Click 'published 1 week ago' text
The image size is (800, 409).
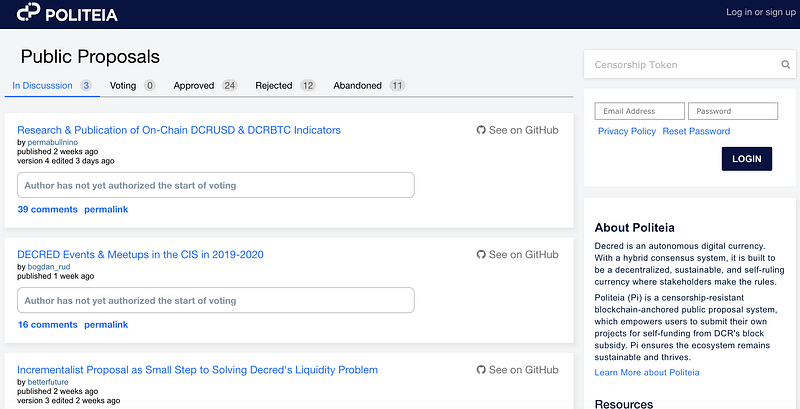pyautogui.click(x=56, y=276)
